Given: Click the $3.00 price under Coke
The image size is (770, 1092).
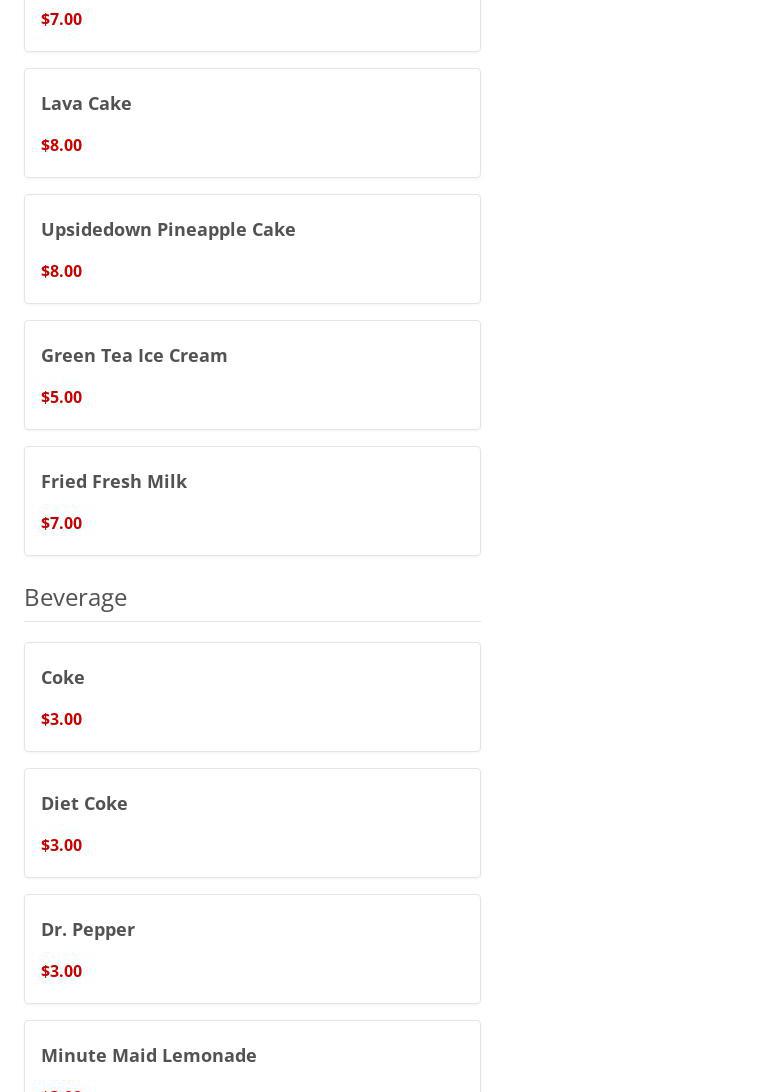Looking at the screenshot, I should [61, 719].
